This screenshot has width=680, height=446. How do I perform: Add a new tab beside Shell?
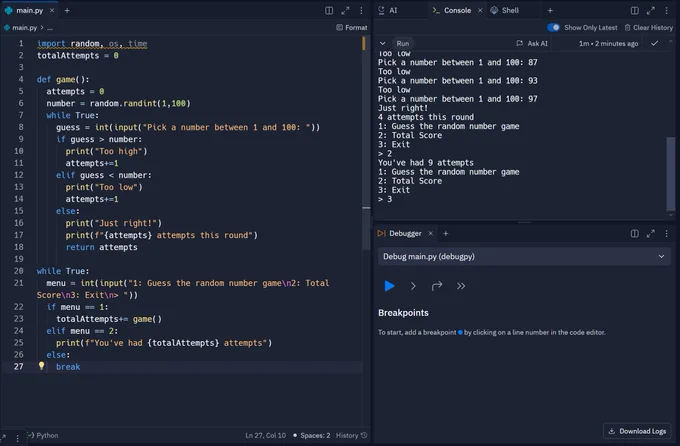tap(550, 10)
